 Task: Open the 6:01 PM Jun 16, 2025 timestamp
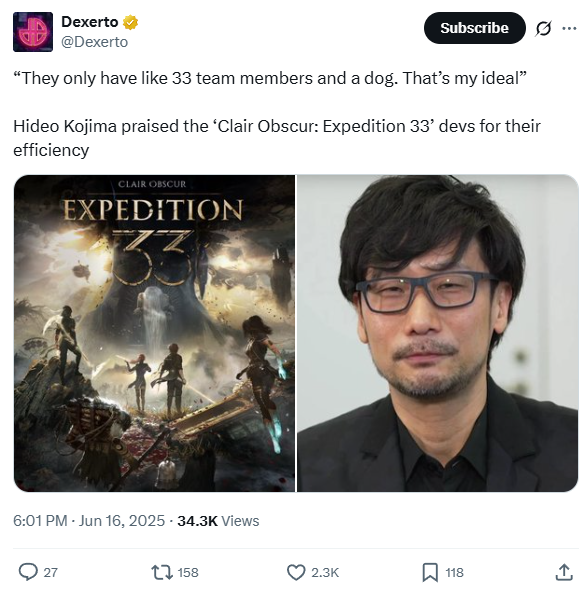[89, 521]
